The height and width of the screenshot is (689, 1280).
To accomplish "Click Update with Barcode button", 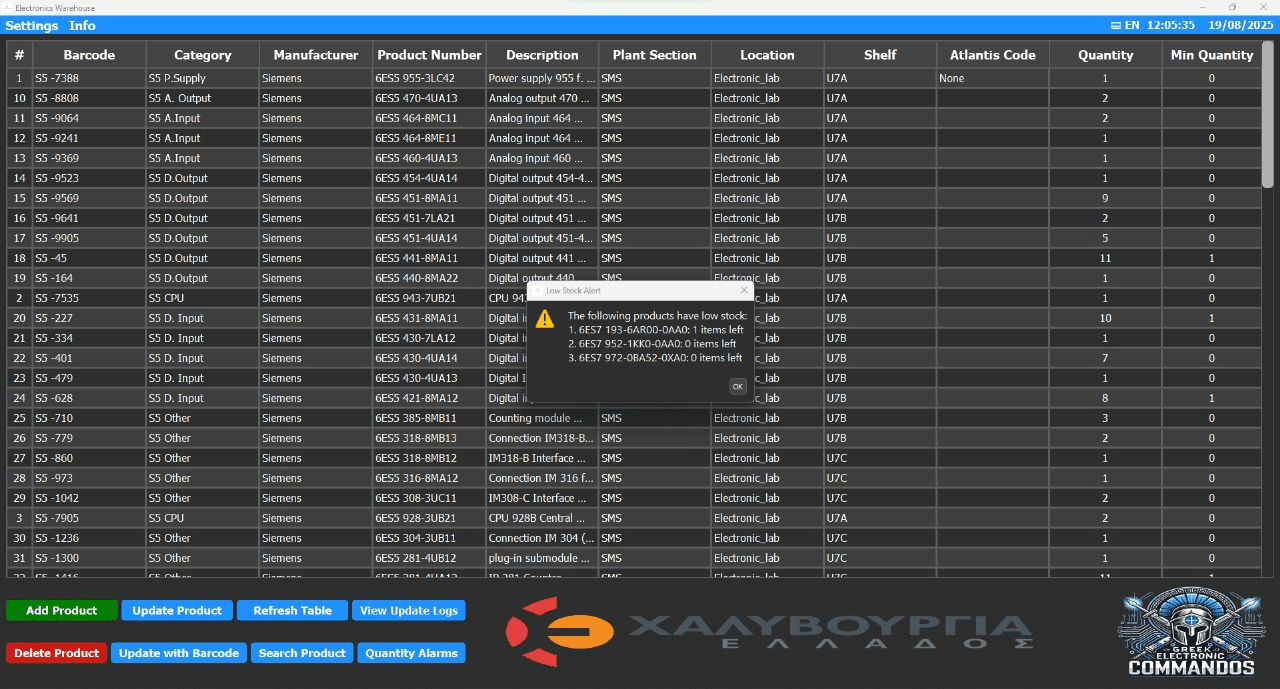I will [x=178, y=653].
